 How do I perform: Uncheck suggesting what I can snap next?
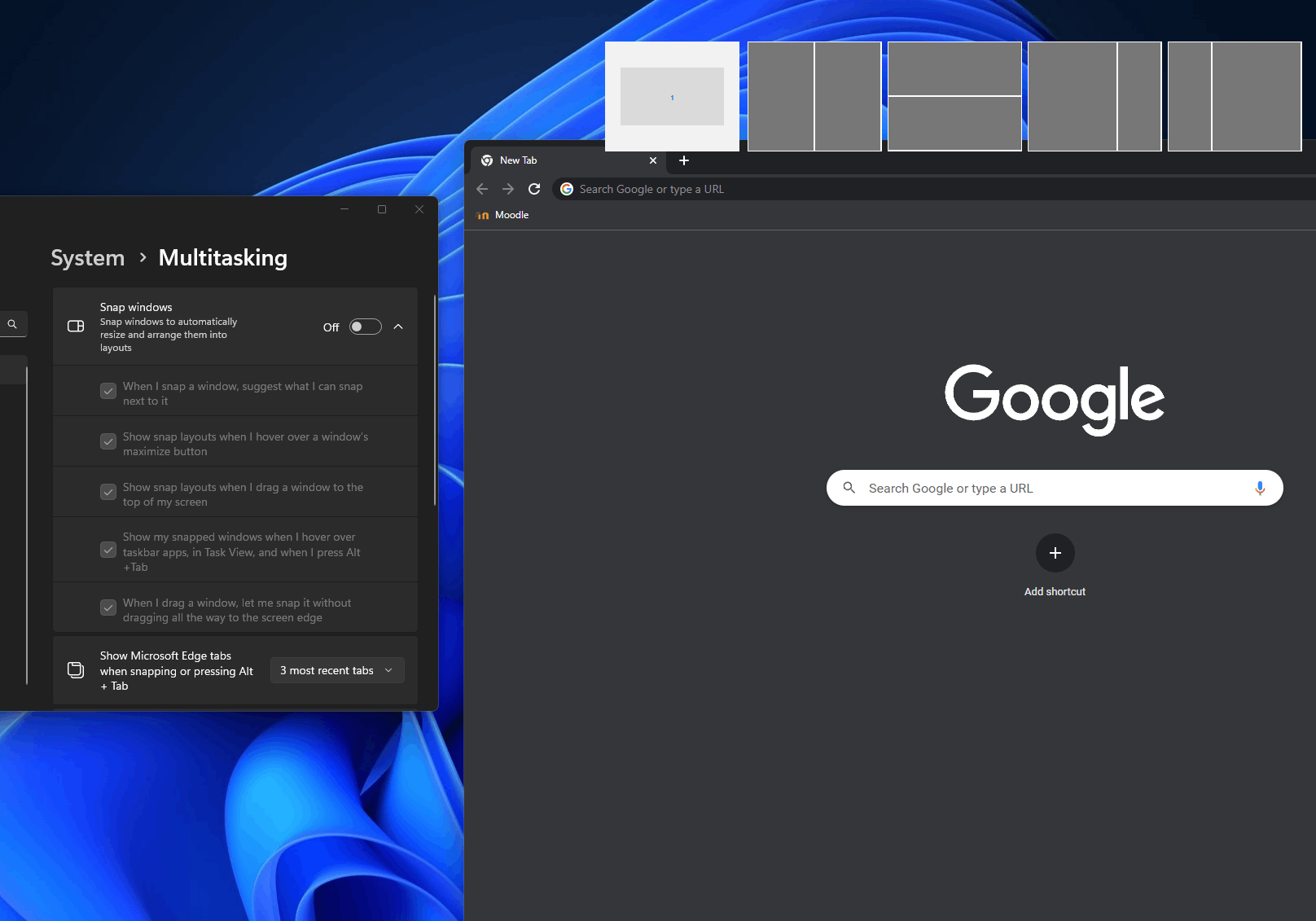point(107,391)
